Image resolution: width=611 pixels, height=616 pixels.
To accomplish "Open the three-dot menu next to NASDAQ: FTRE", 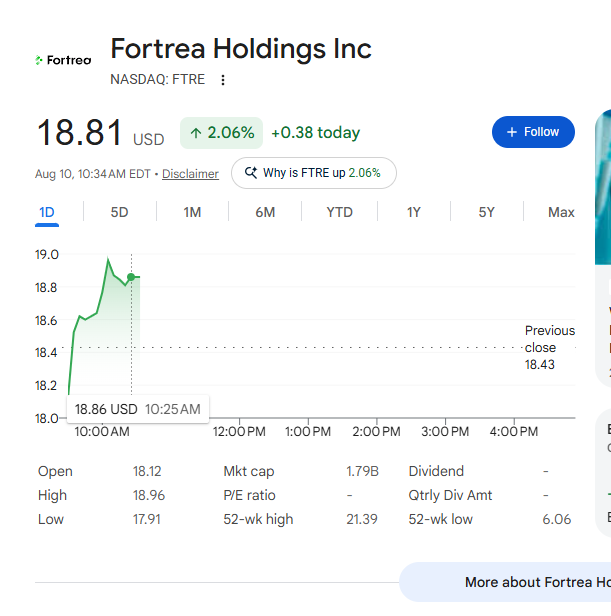I will (223, 80).
